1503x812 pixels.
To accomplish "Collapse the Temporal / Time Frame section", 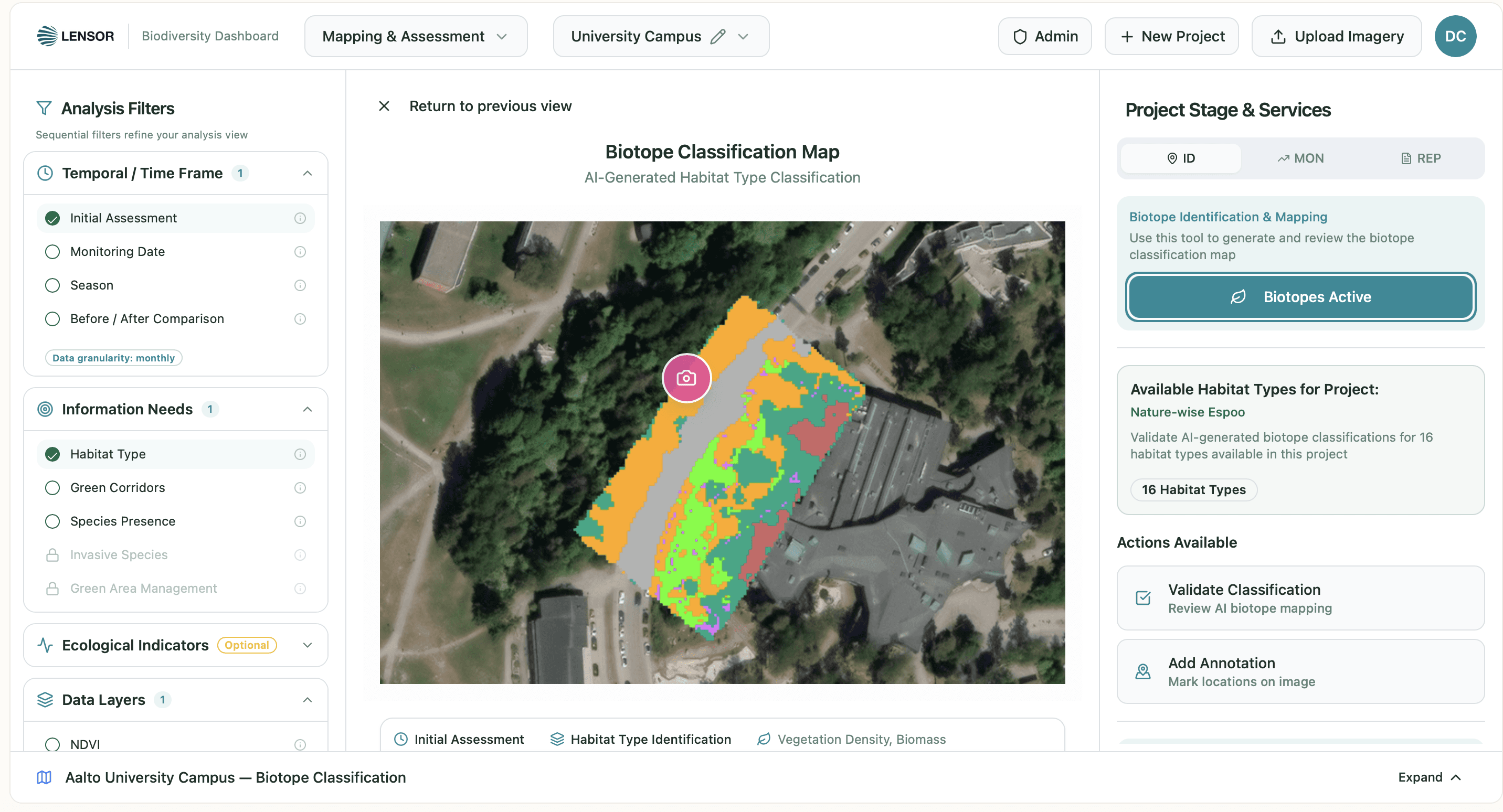I will (x=308, y=173).
